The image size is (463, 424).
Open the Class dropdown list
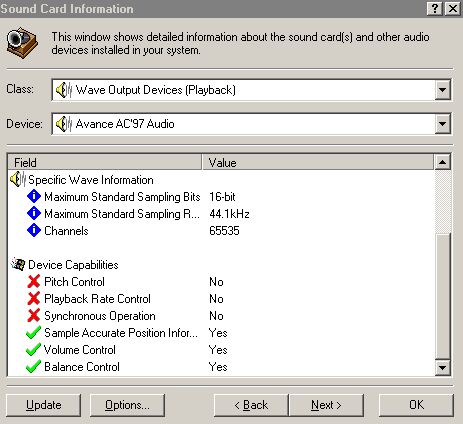(x=442, y=90)
